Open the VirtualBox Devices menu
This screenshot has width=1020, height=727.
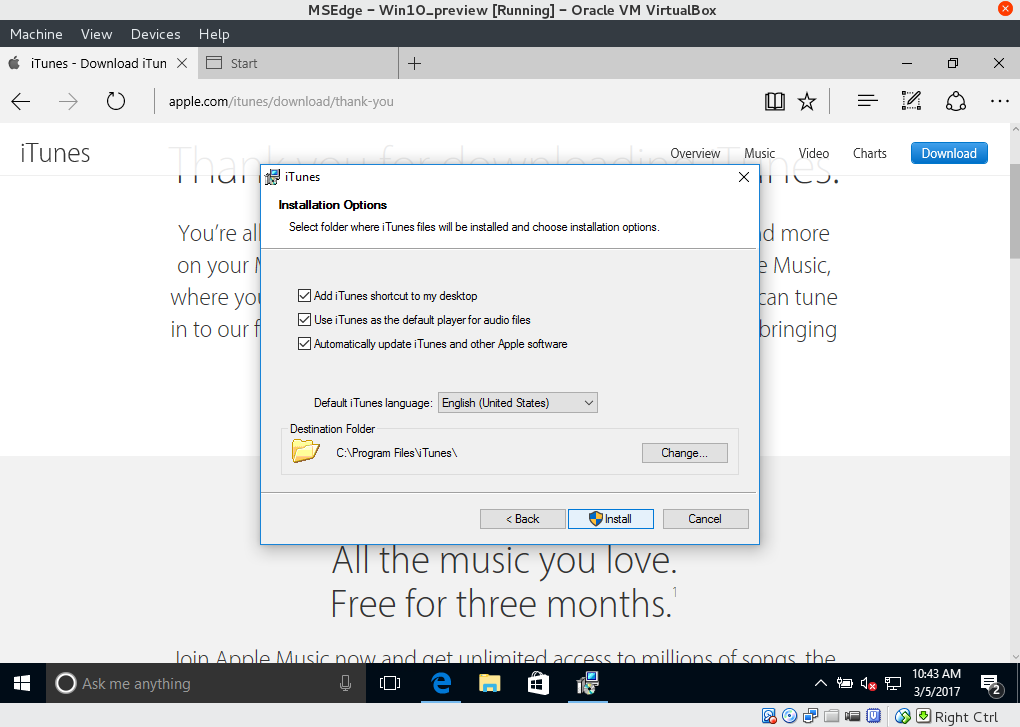(x=155, y=34)
